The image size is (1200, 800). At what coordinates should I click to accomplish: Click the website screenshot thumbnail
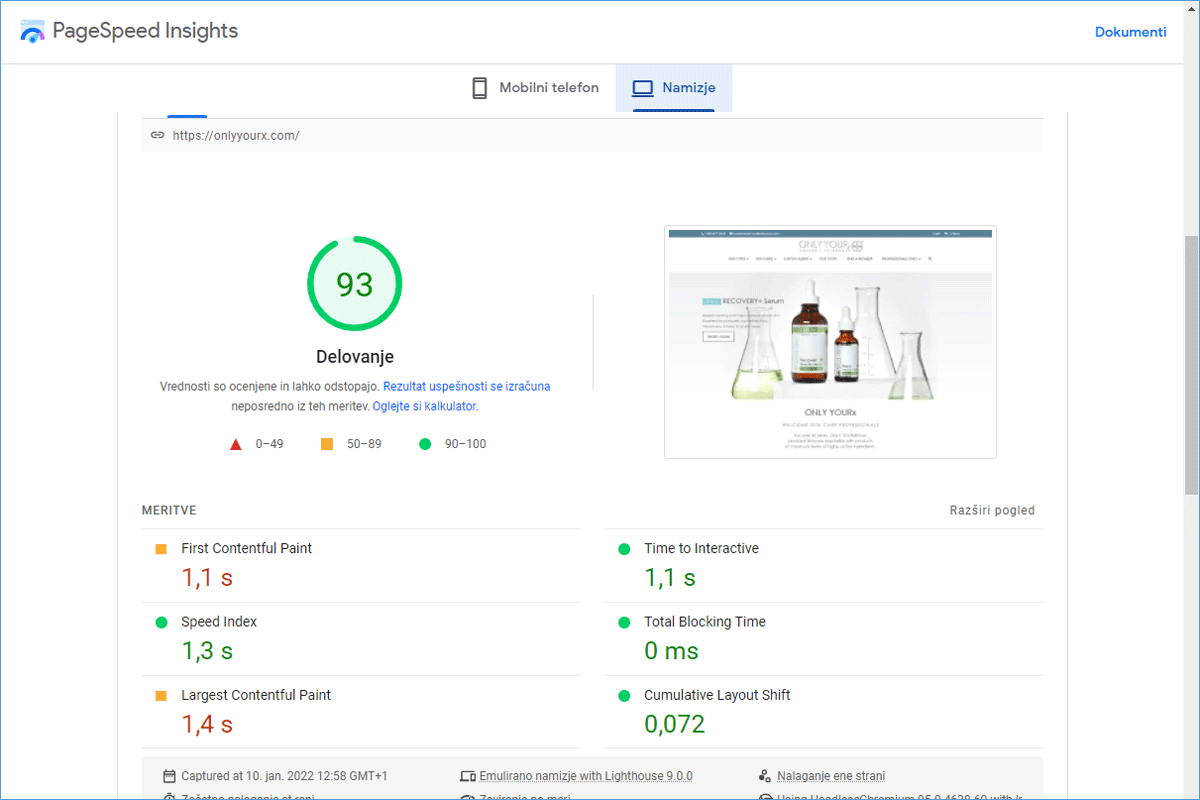point(830,342)
